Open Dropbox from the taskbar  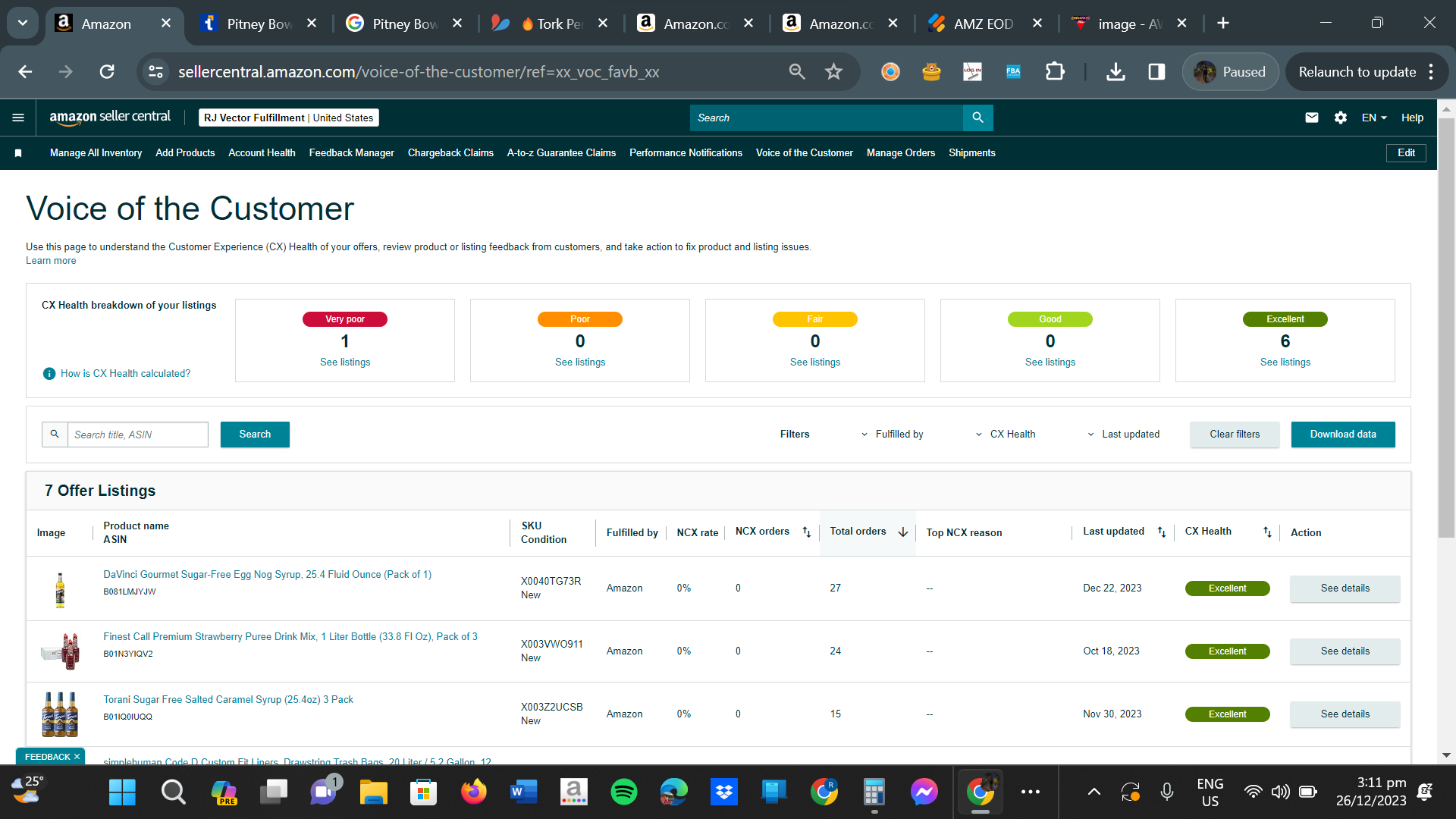tap(724, 792)
